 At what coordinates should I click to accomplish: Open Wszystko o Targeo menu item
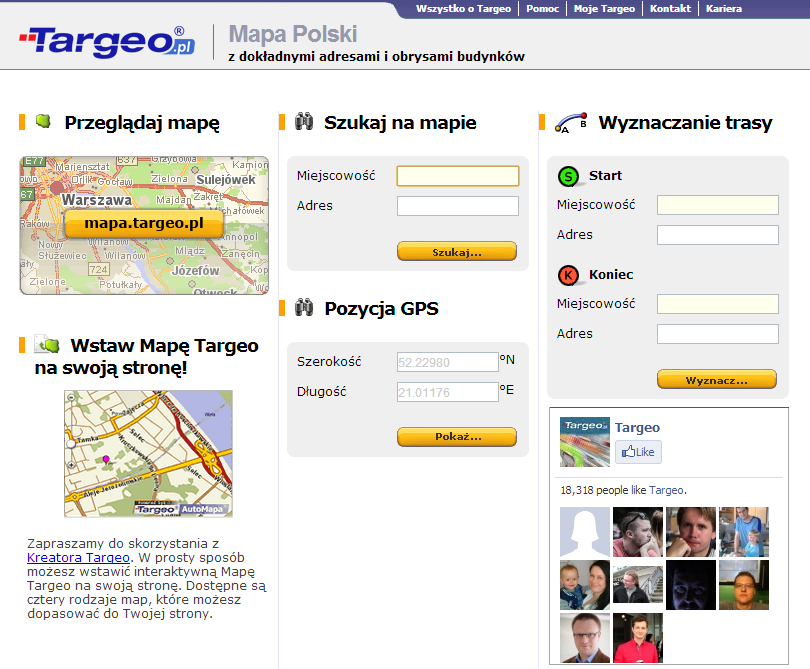point(463,9)
